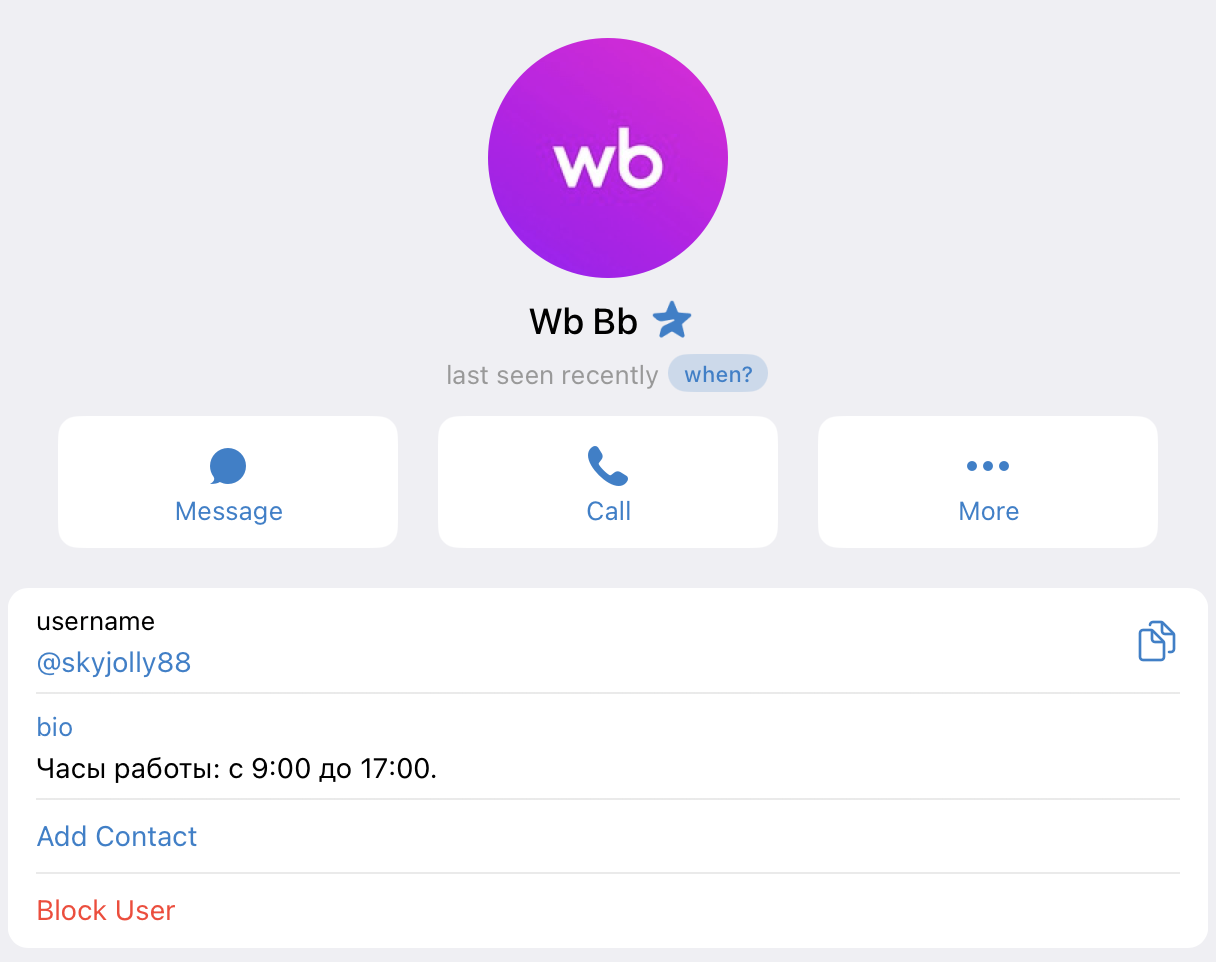Click the phone handset Call icon

608,466
